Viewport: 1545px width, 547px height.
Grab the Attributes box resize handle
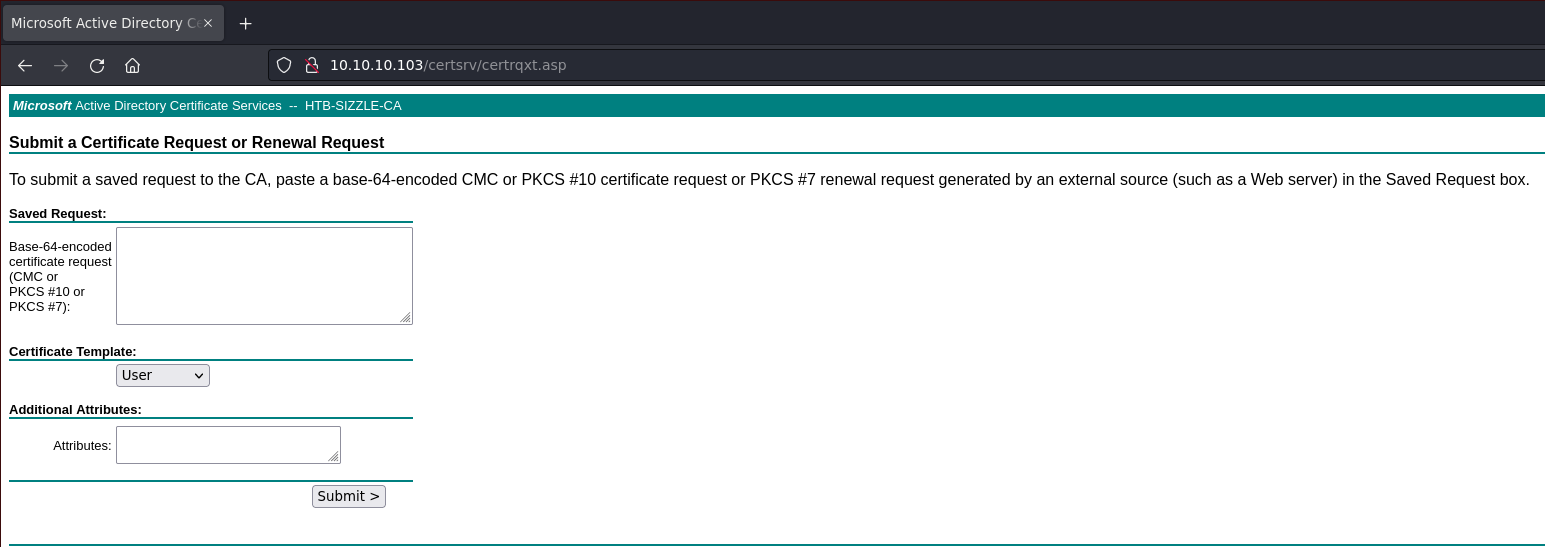(x=334, y=456)
